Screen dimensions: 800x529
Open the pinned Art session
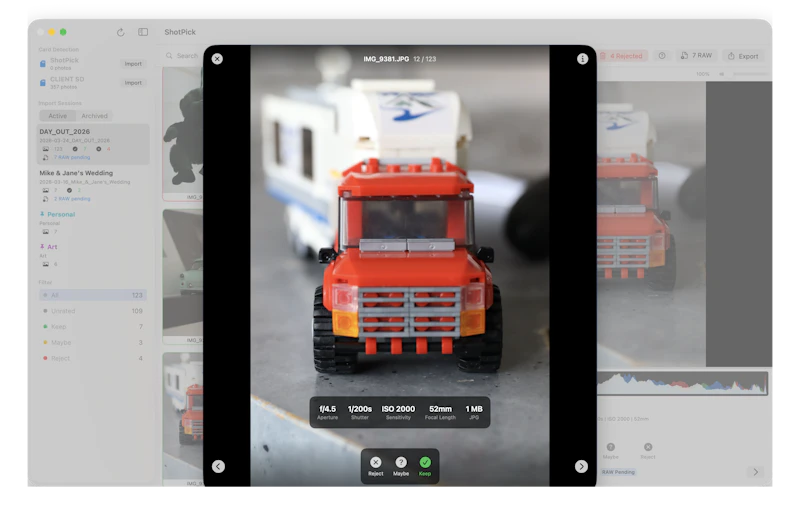[93, 255]
